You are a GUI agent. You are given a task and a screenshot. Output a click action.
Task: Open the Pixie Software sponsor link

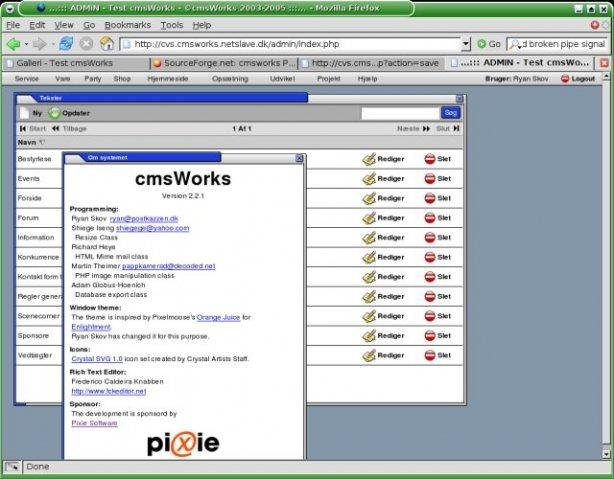point(94,423)
